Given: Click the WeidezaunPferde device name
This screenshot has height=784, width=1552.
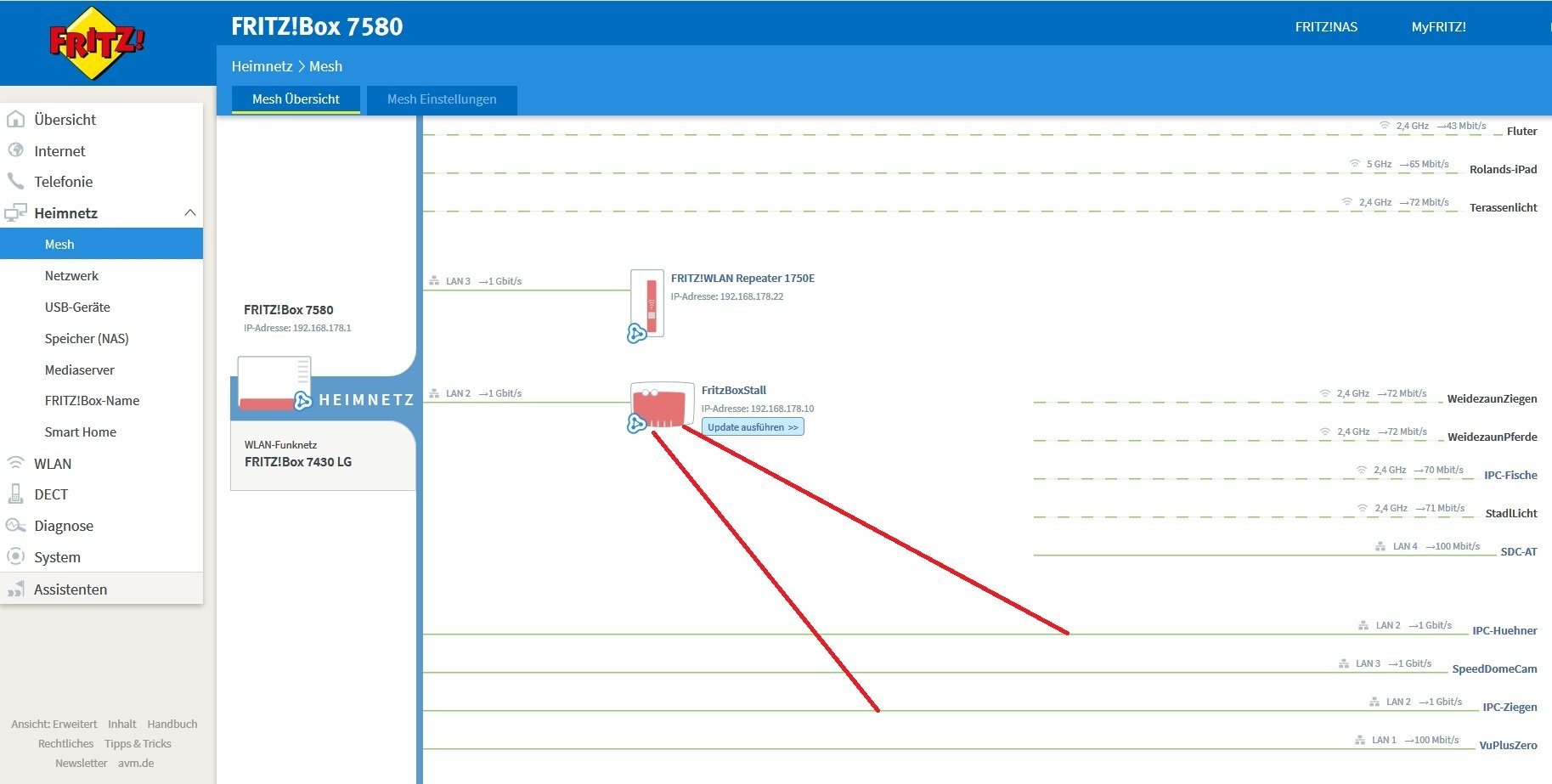Looking at the screenshot, I should (x=1493, y=437).
